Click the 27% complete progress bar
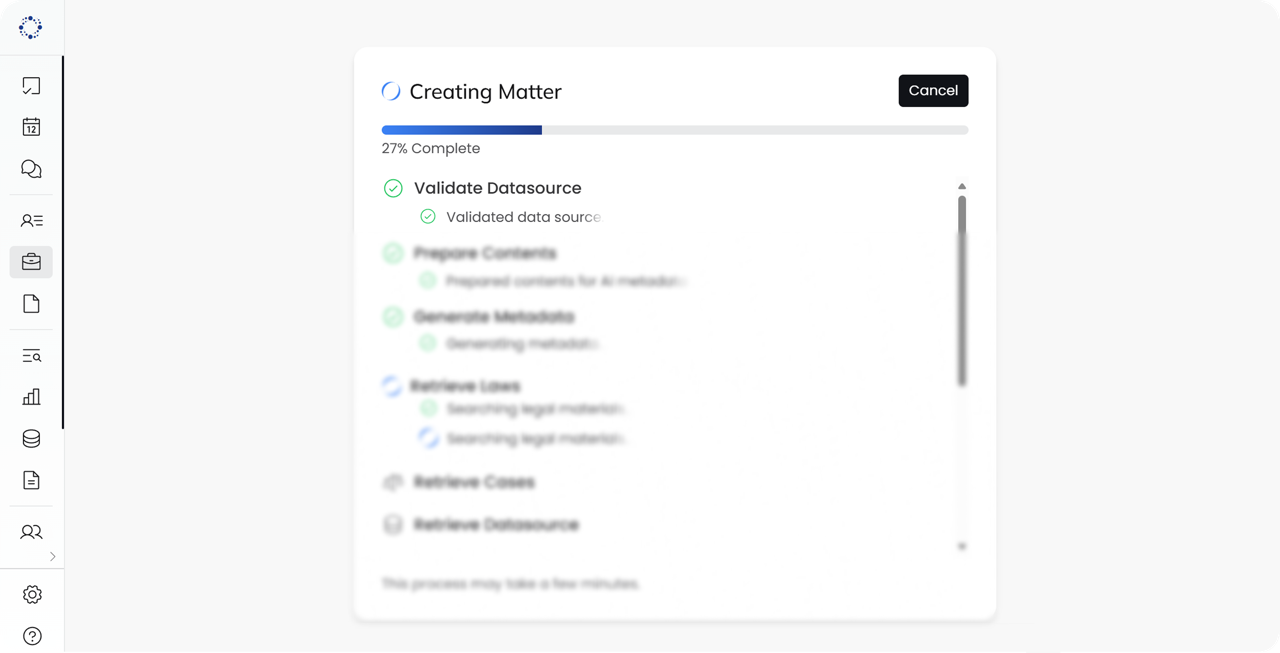Screen dimensions: 1280x653 pyautogui.click(x=674, y=130)
